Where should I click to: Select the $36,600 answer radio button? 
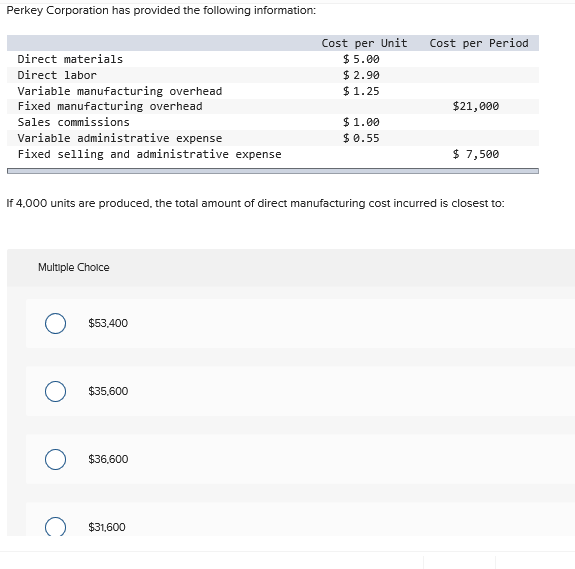pyautogui.click(x=55, y=459)
